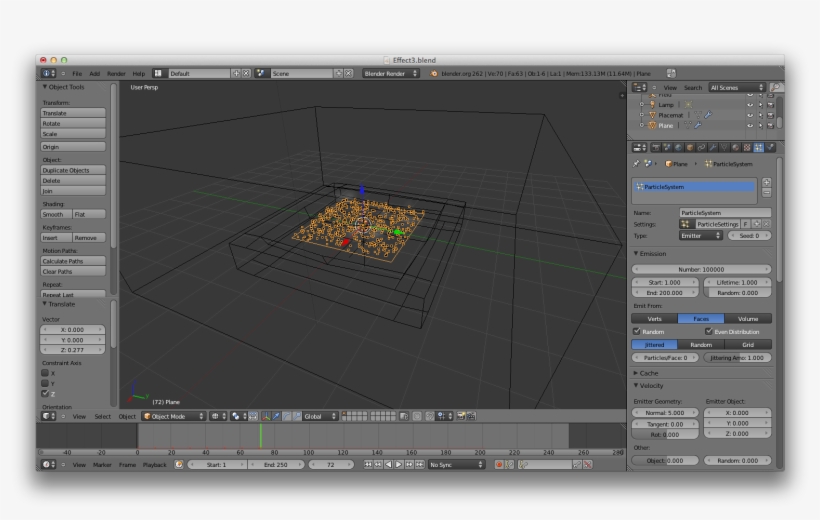
Task: Open the Object properties cube tab
Action: coord(690,148)
